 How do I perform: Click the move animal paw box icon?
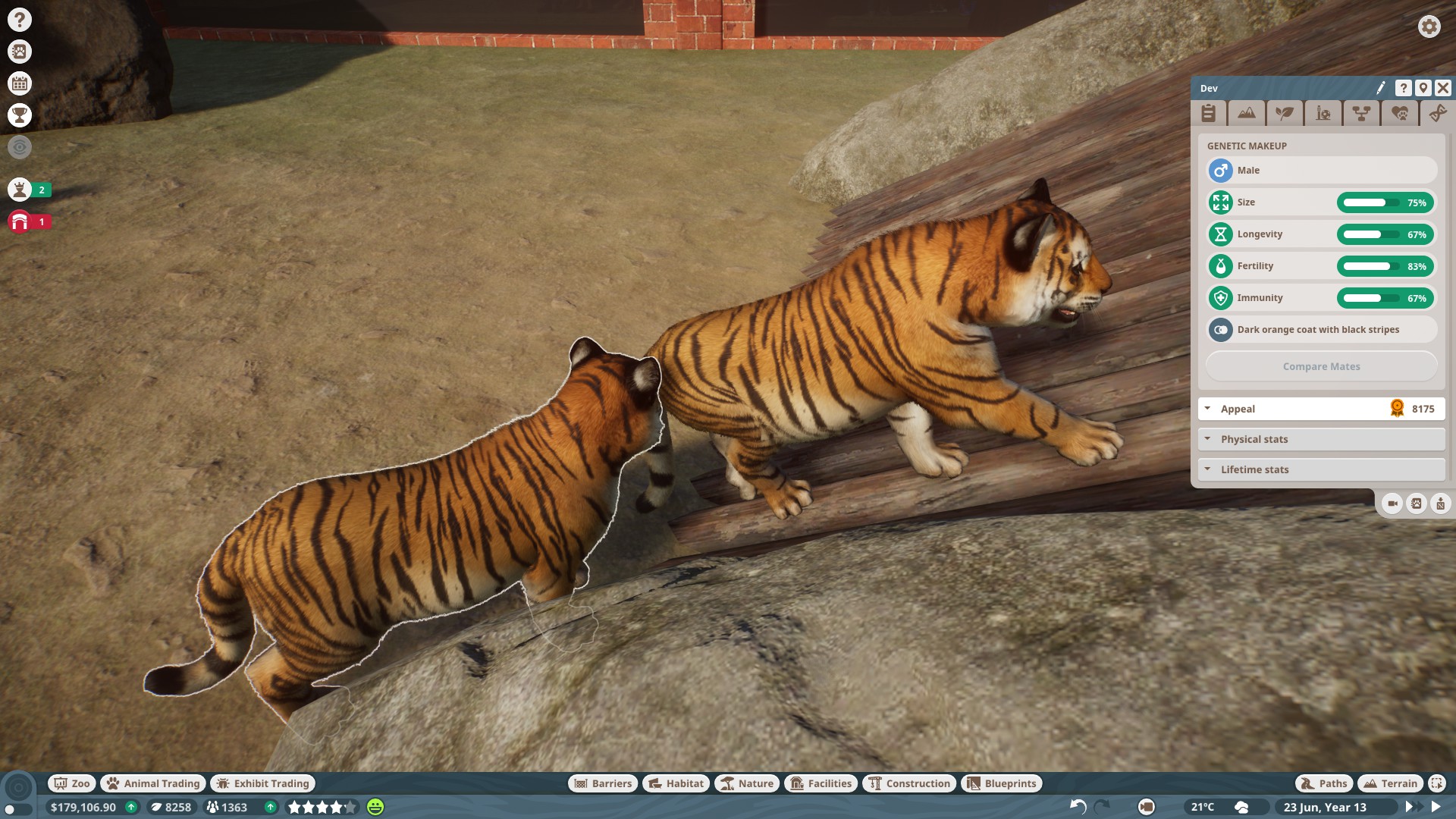1417,504
